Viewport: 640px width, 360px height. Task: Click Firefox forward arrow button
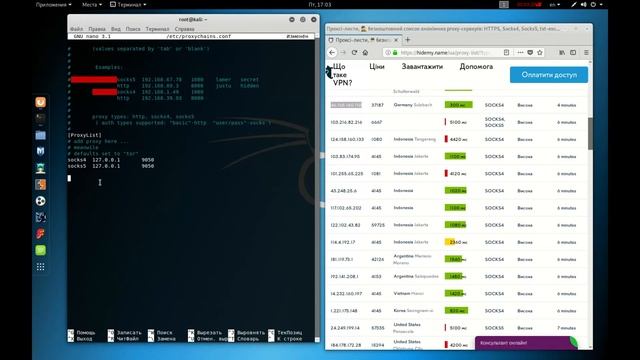(x=343, y=52)
